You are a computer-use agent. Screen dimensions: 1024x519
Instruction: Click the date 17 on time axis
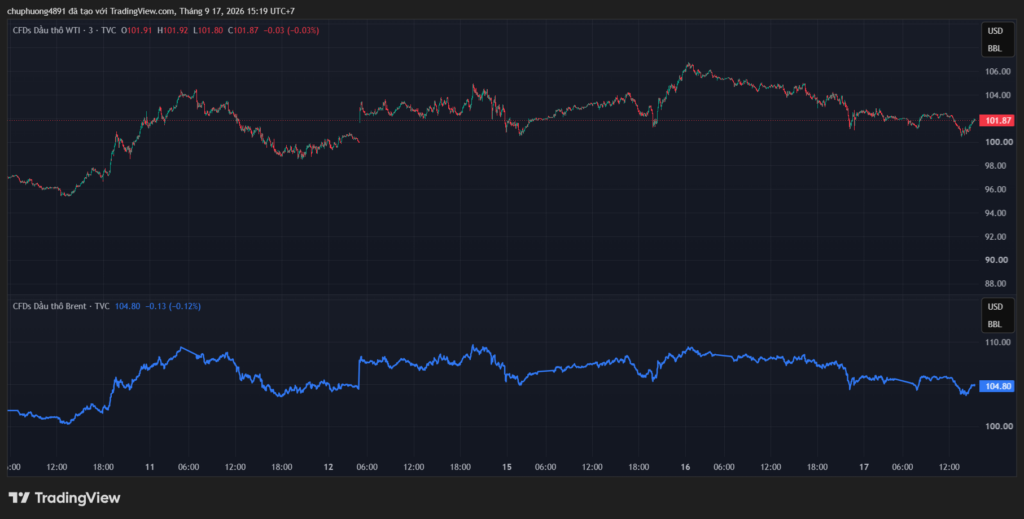[x=863, y=467]
